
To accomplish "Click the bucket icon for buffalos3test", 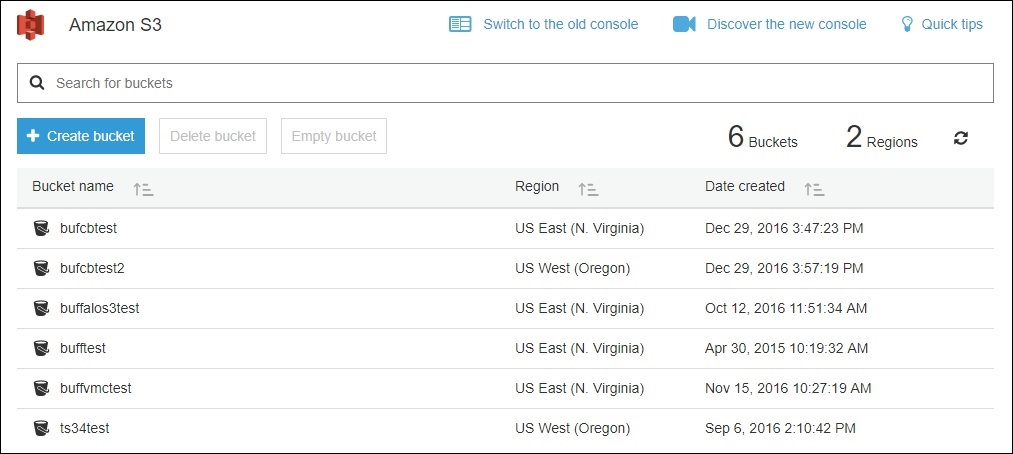I will click(41, 308).
